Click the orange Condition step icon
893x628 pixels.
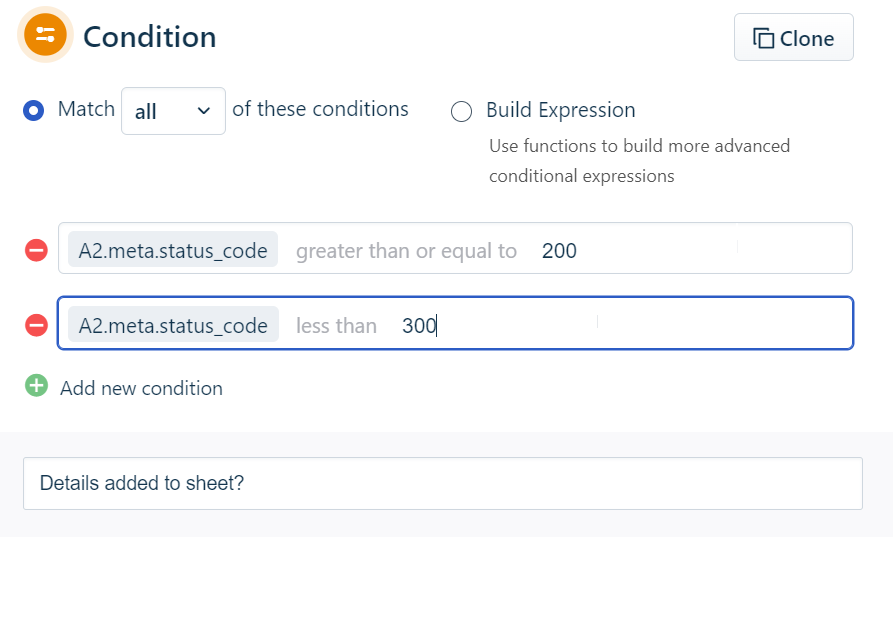click(45, 34)
